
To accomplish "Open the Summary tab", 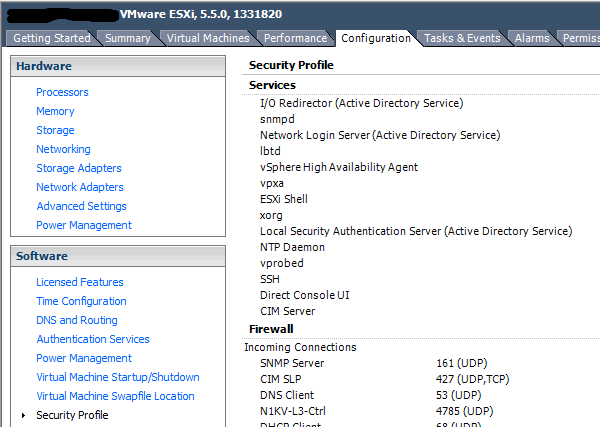I will 127,38.
